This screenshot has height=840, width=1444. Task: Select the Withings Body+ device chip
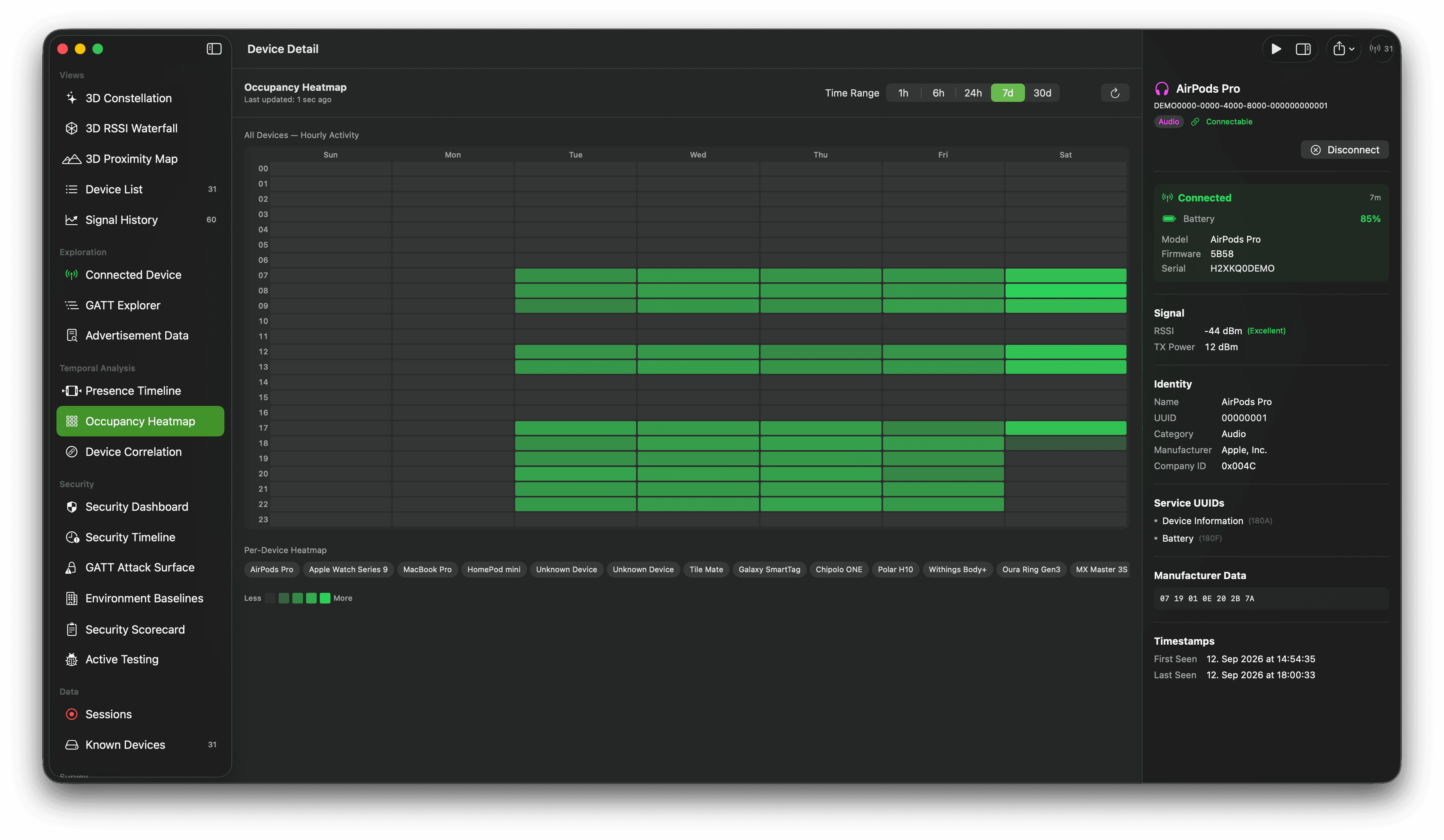click(957, 569)
